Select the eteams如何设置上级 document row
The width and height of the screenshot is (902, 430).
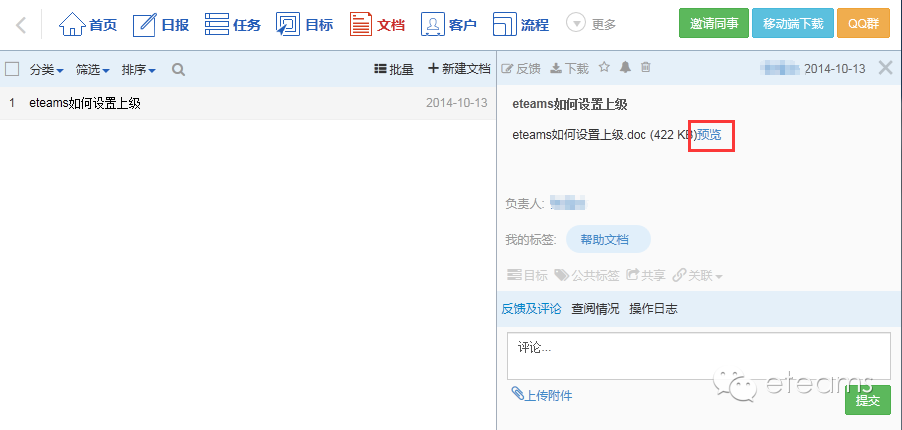[x=248, y=103]
